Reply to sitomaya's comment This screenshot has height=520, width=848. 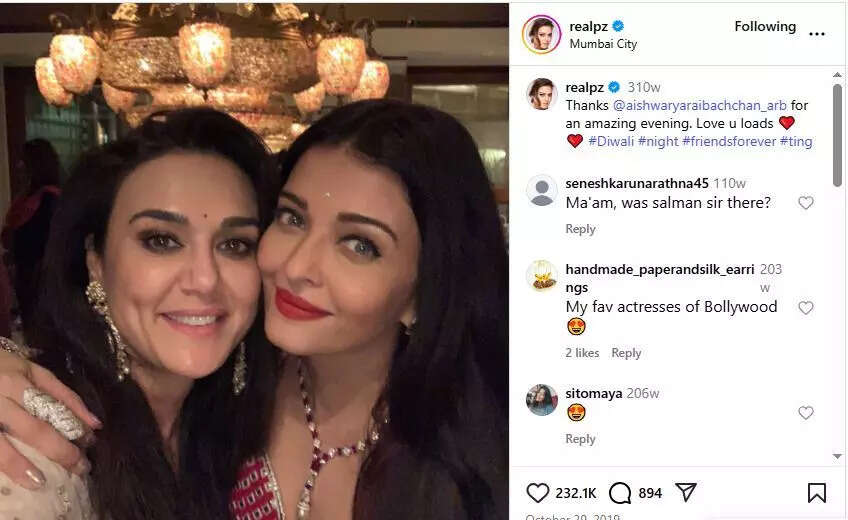(x=580, y=439)
